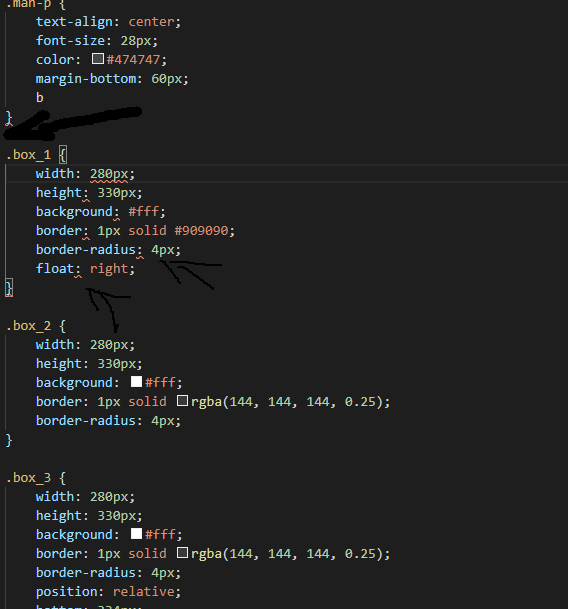
Task: Open rgba border color swatch in .box_2
Action: coord(182,400)
